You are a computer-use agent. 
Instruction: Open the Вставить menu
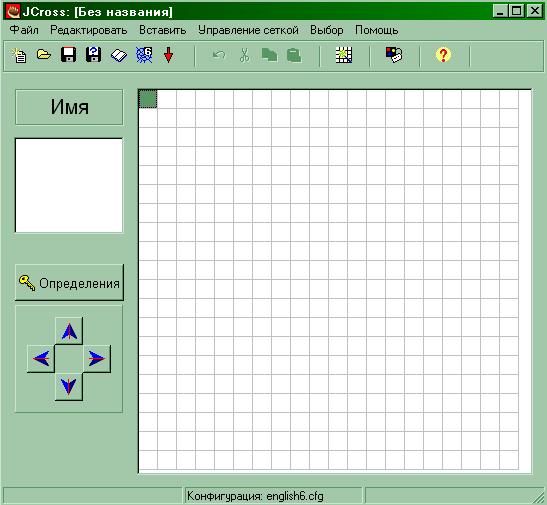pos(163,30)
